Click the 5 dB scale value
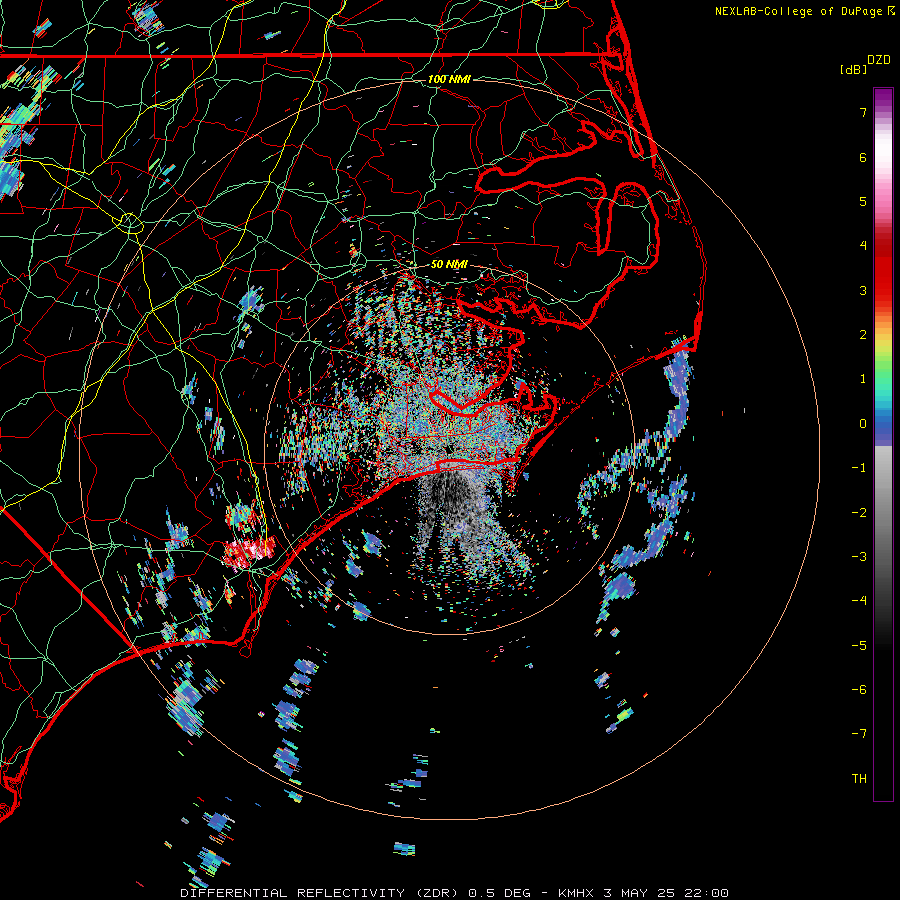900x900 pixels. click(863, 201)
